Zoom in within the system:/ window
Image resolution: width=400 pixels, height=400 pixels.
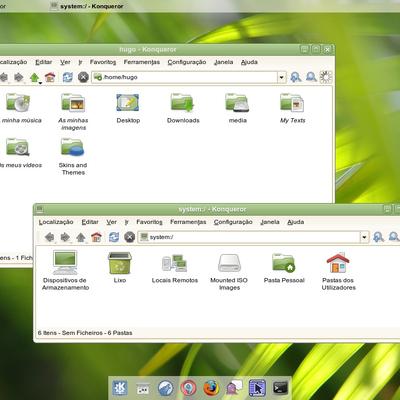click(x=378, y=237)
